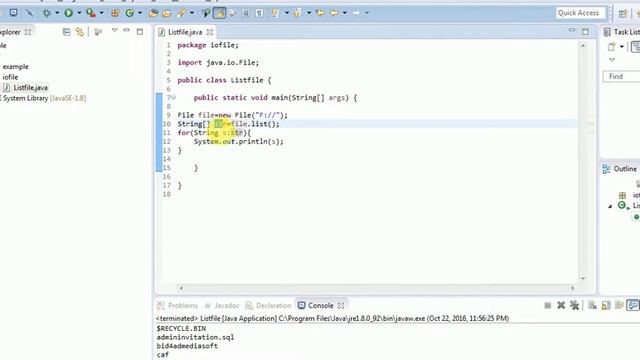
Task: Click the Search flashlight icon
Action: [x=181, y=13]
